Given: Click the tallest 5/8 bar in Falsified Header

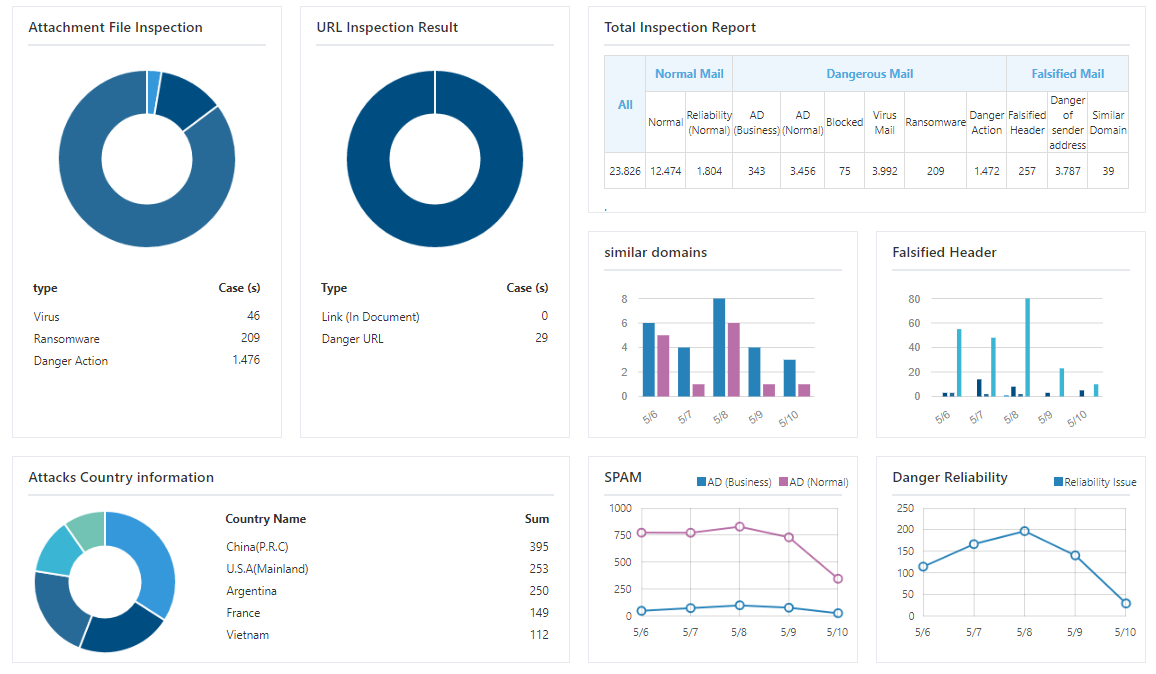Looking at the screenshot, I should pyautogui.click(x=1027, y=348).
